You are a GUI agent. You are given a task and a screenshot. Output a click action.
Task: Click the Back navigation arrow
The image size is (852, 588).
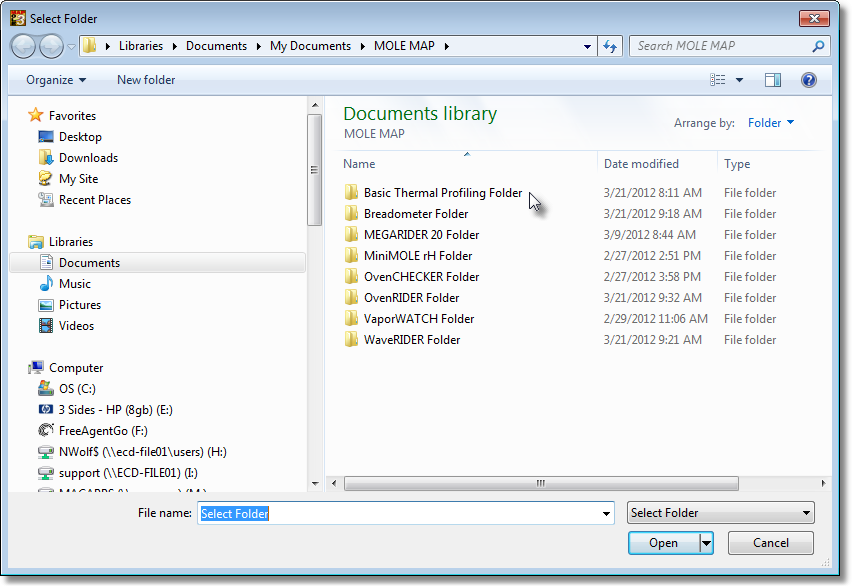click(x=23, y=46)
